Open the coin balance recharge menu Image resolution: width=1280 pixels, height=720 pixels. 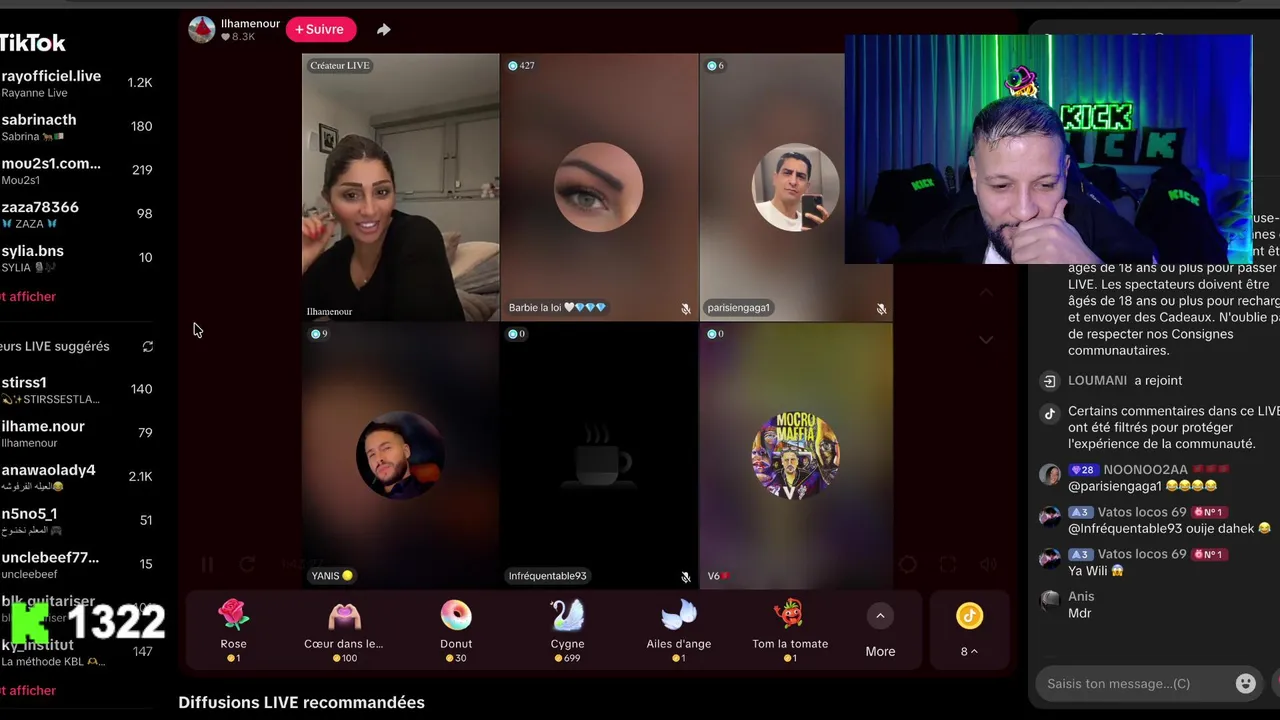pyautogui.click(x=969, y=630)
